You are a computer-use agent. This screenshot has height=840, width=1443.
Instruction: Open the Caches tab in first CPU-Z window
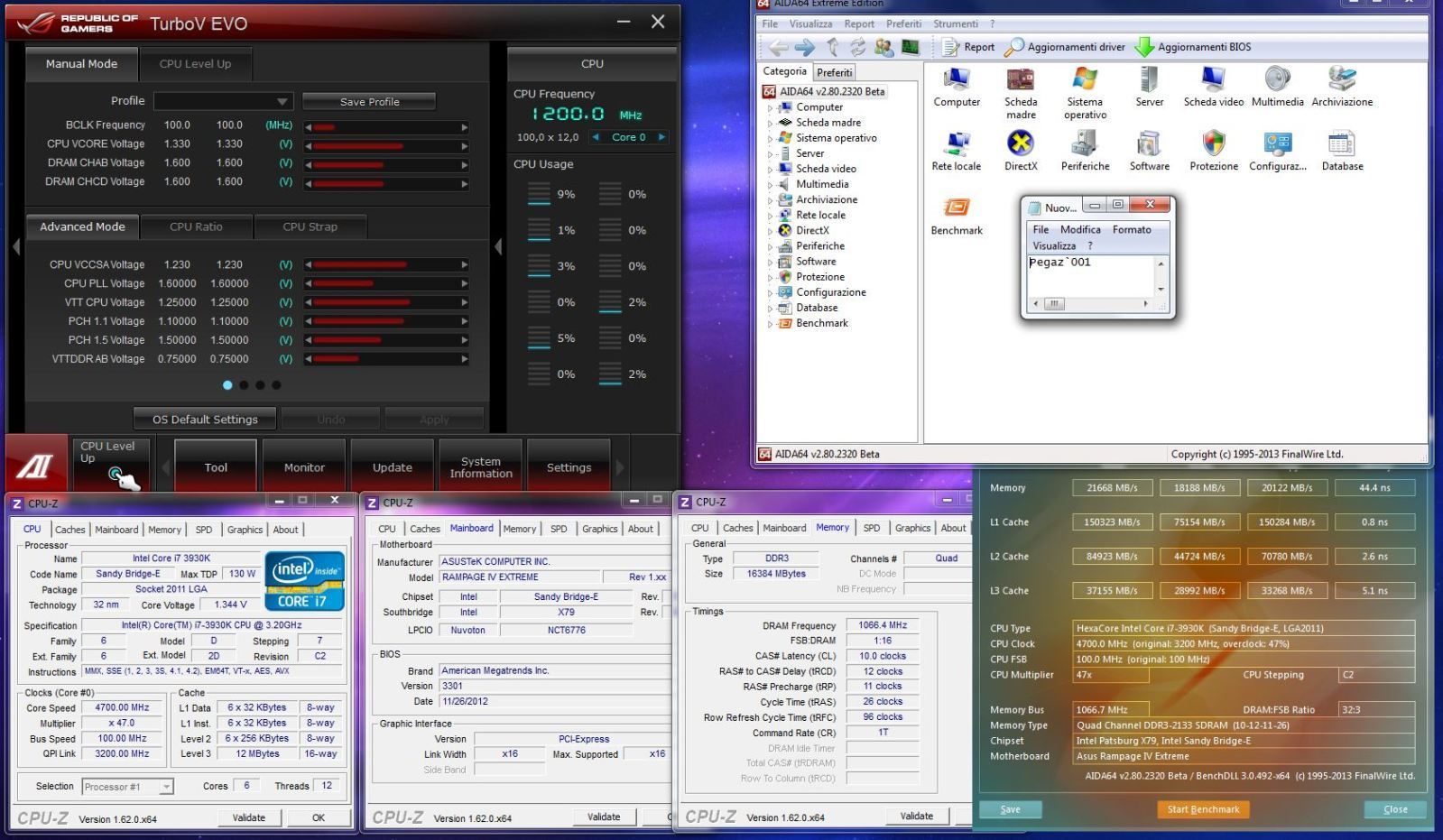70,530
